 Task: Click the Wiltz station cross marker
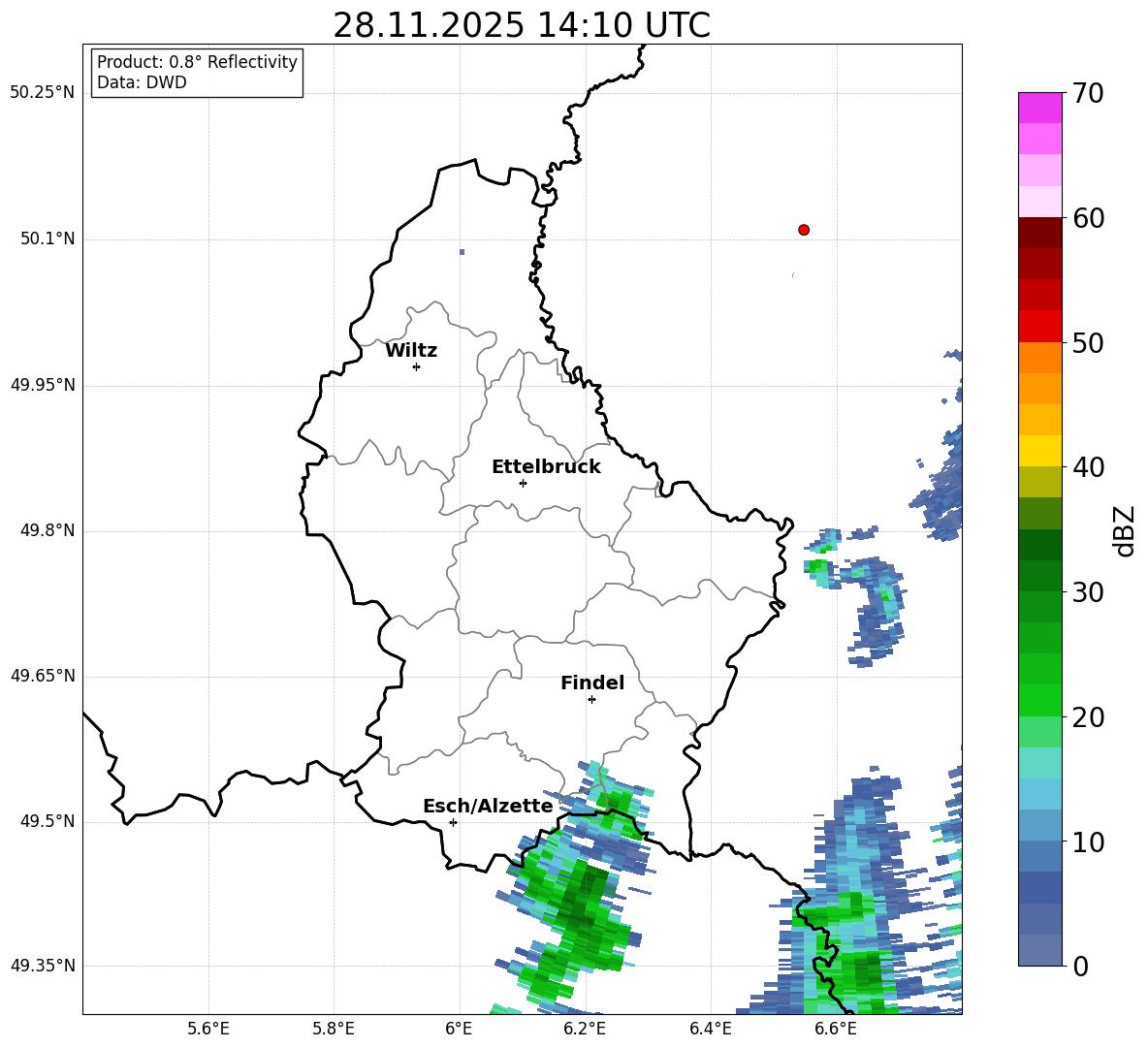(x=417, y=366)
